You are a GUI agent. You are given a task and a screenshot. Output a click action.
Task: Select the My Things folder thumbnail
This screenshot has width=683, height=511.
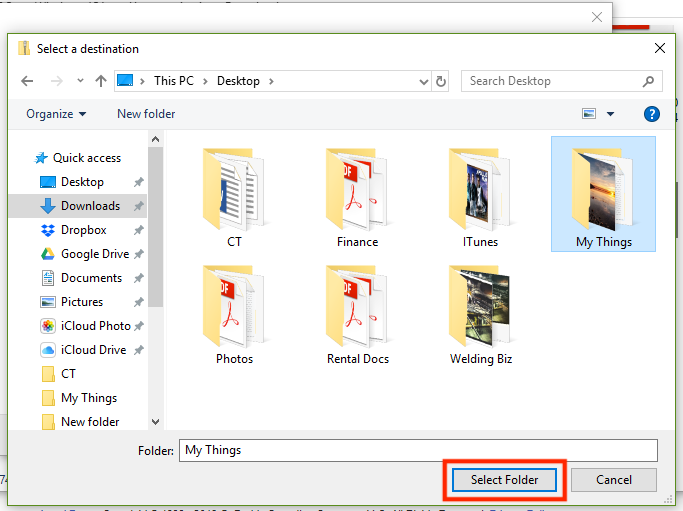click(x=603, y=194)
